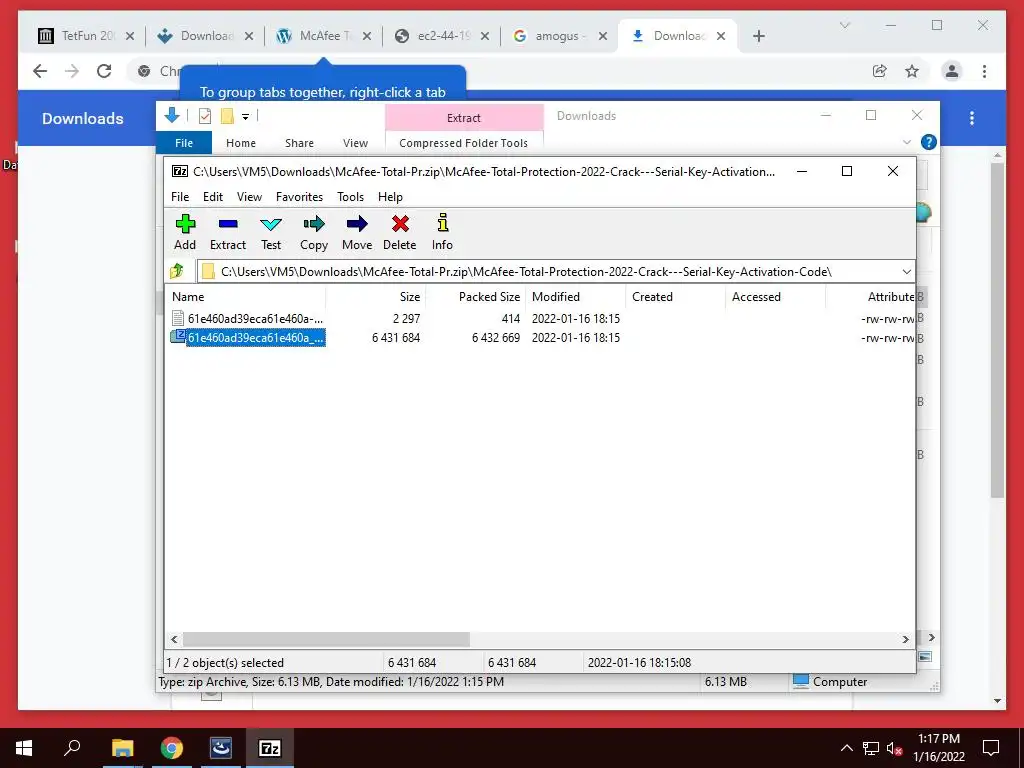Click the Chrome share page icon
The height and width of the screenshot is (768, 1024).
880,71
